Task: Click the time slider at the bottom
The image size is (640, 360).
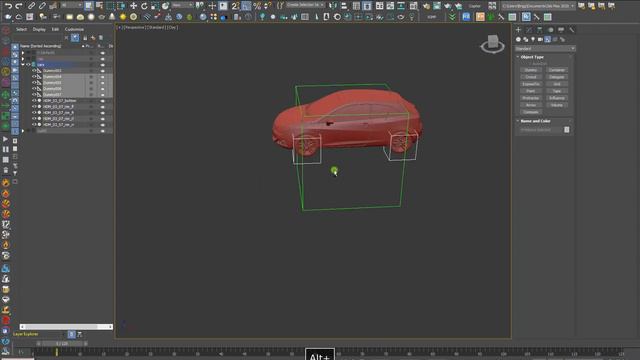Action: [x=62, y=344]
